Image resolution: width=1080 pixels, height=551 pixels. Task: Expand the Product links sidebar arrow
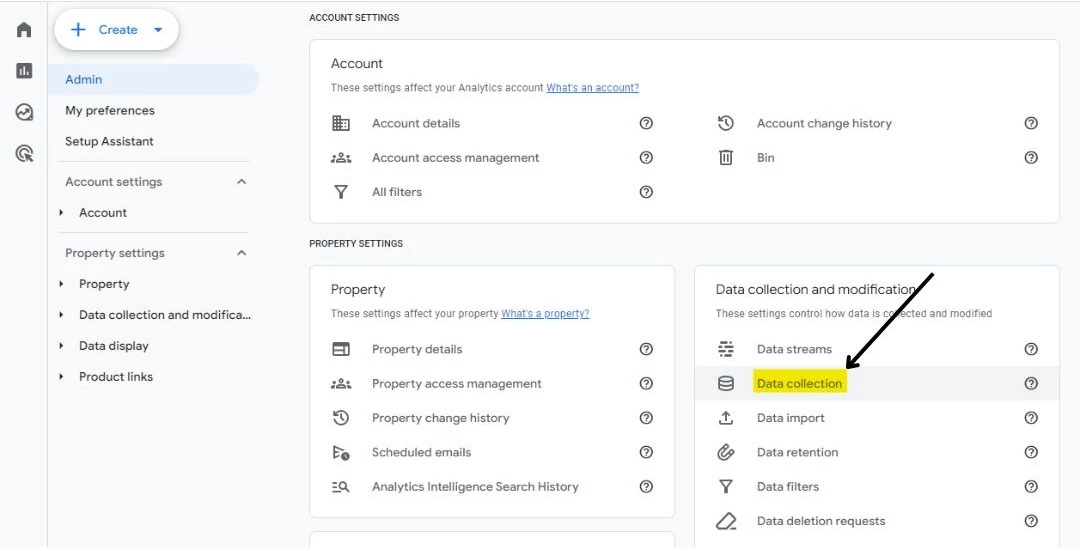(x=61, y=377)
